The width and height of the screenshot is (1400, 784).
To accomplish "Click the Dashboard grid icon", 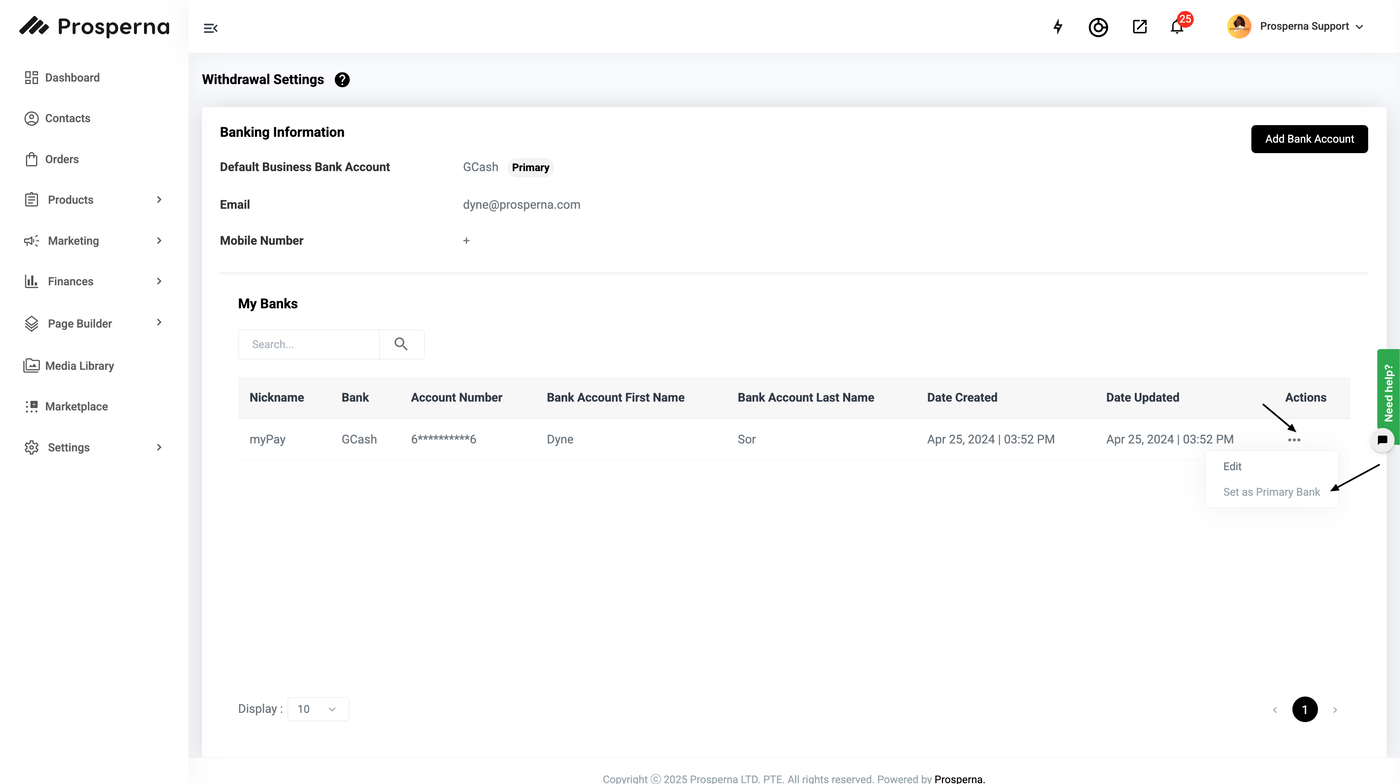I will 31,78.
